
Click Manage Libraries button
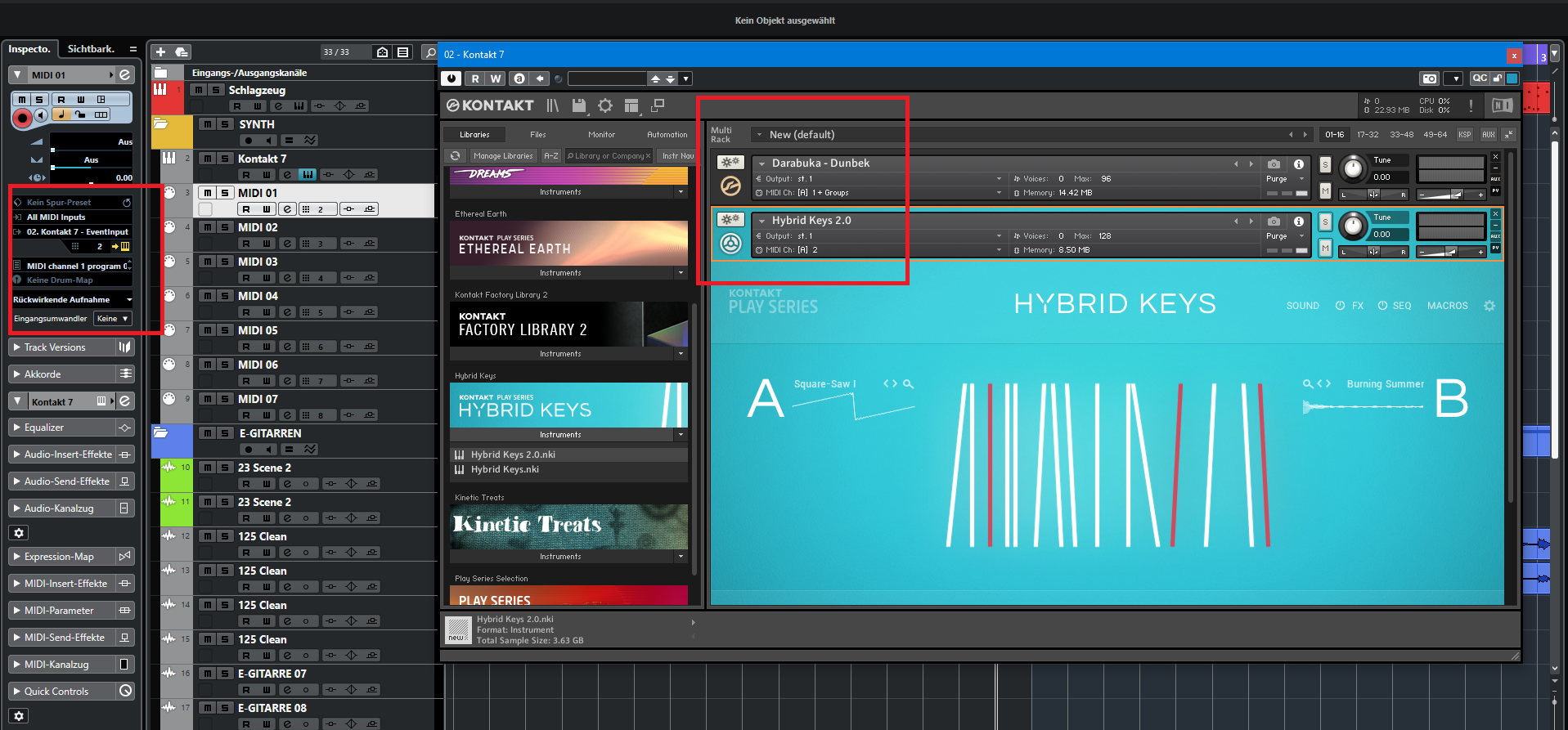[x=503, y=155]
